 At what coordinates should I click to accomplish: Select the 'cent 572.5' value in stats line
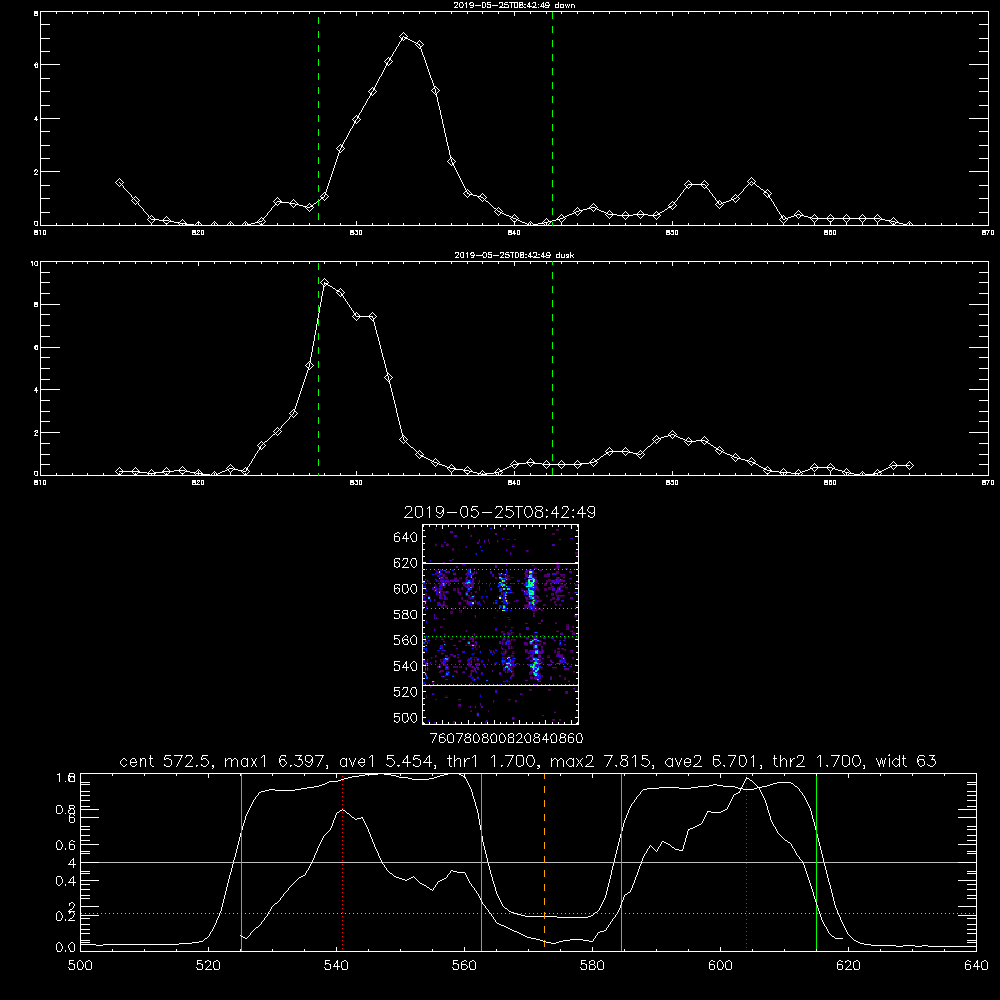coord(164,761)
